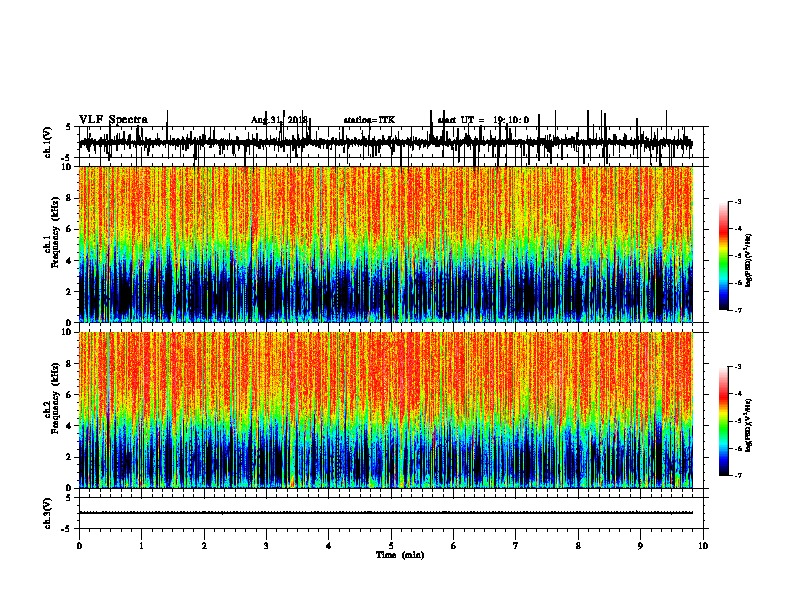Click time axis tick label '1'
This screenshot has width=792, height=612.
click(x=141, y=546)
